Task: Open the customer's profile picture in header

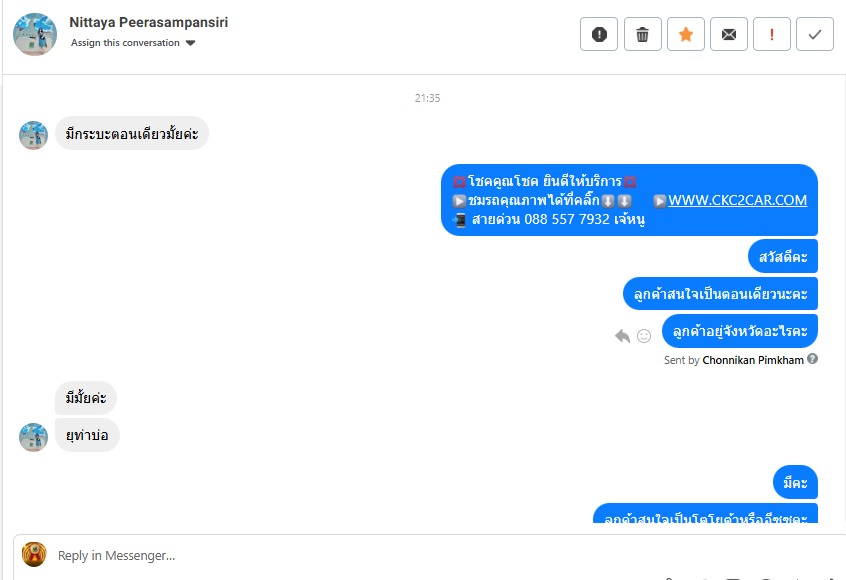Action: (35, 35)
